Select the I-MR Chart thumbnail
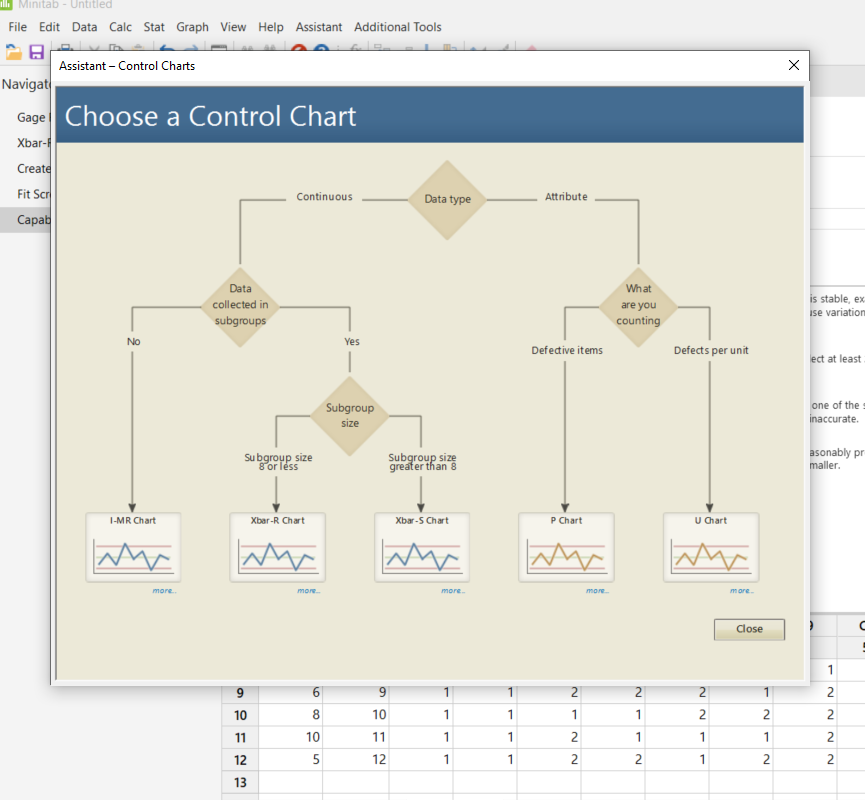865x800 pixels. tap(133, 548)
